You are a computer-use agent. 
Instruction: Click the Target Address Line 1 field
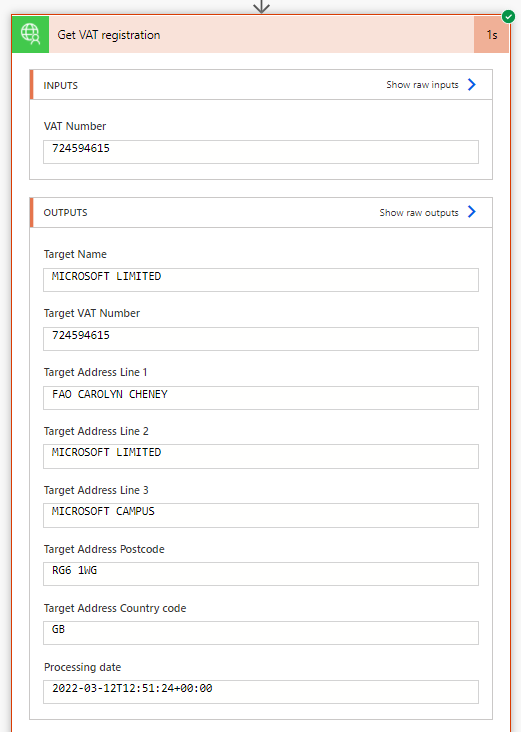(261, 398)
